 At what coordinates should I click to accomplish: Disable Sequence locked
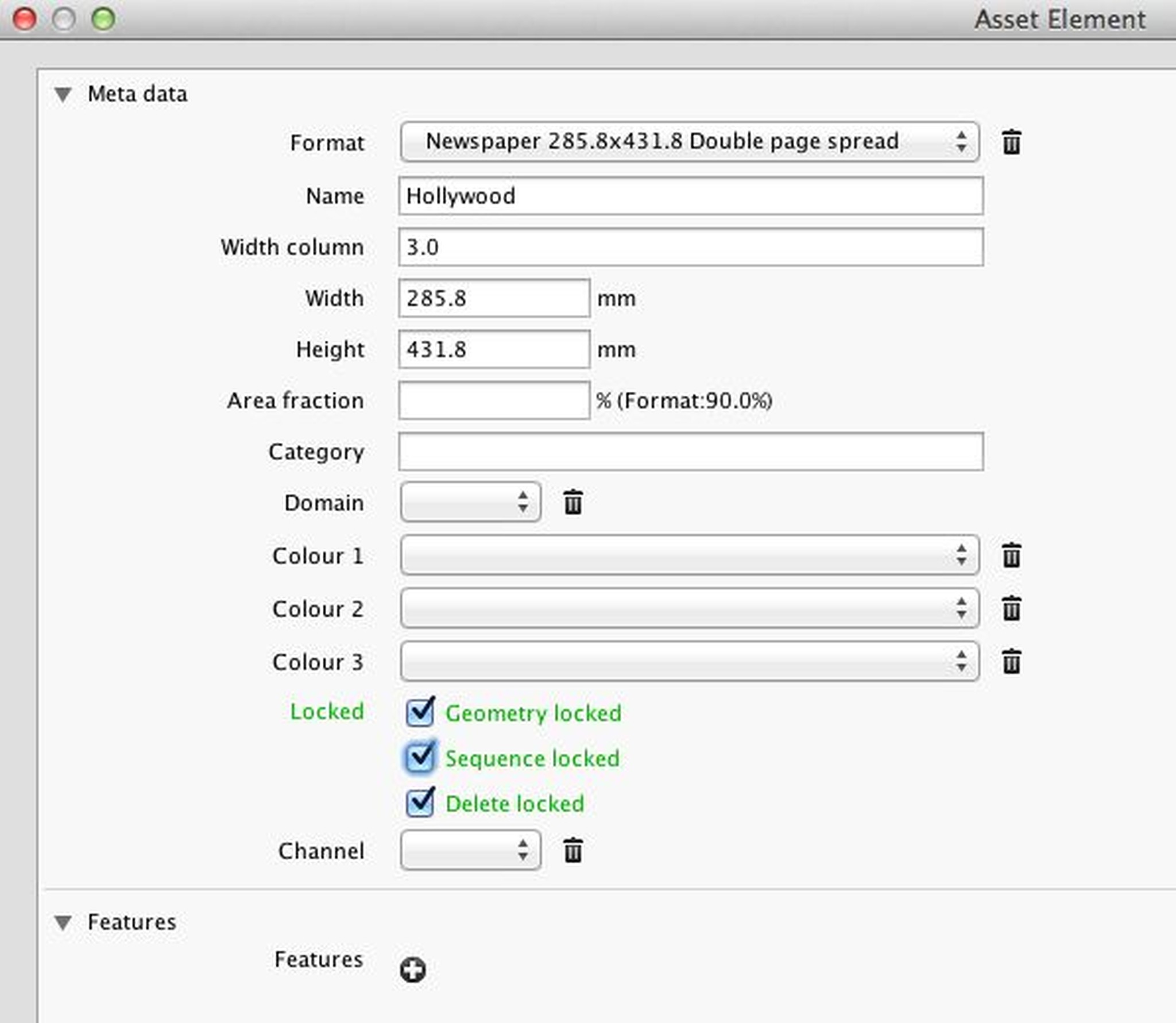420,758
